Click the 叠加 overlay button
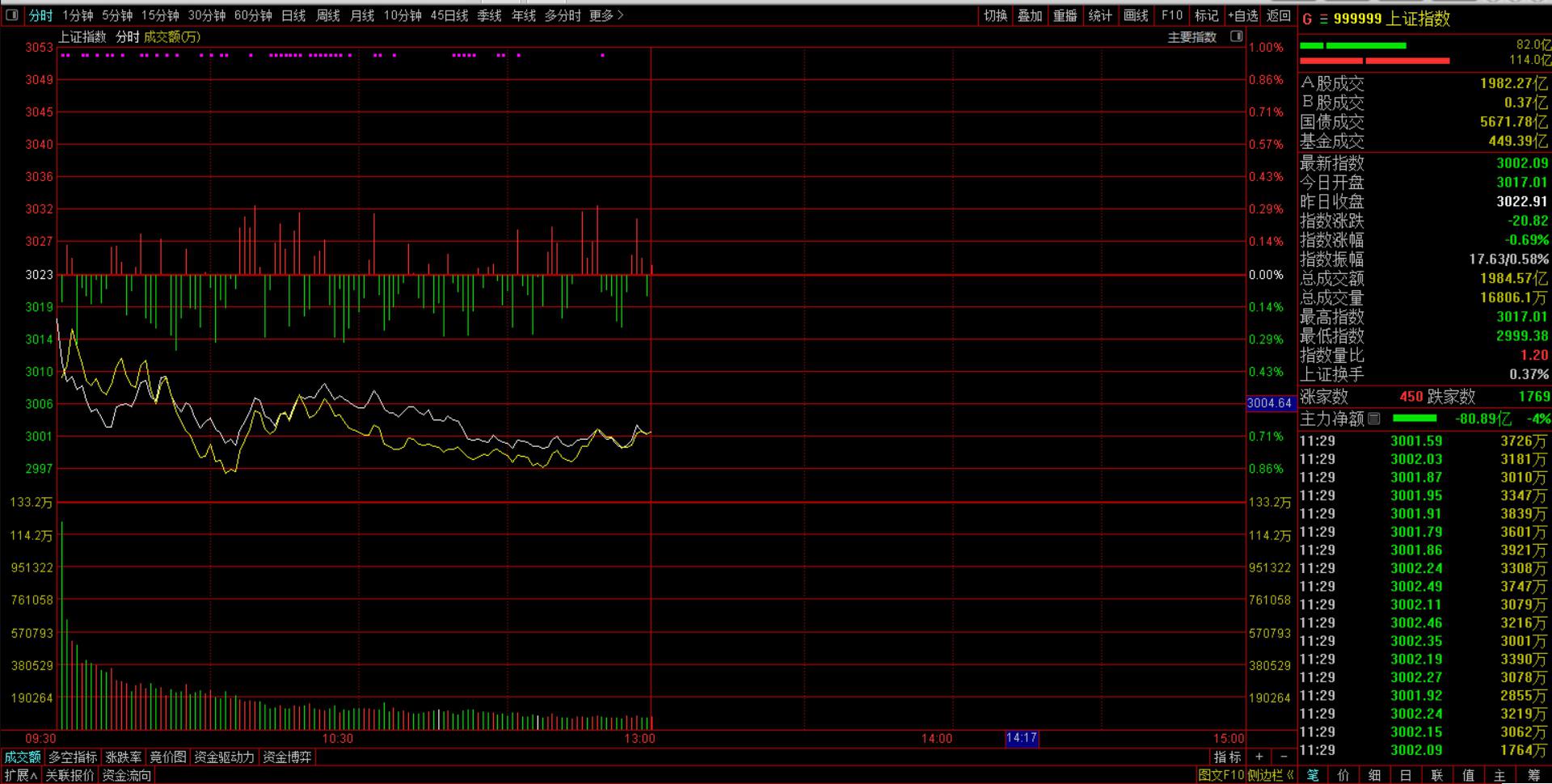Viewport: 1552px width, 784px height. tap(1030, 15)
